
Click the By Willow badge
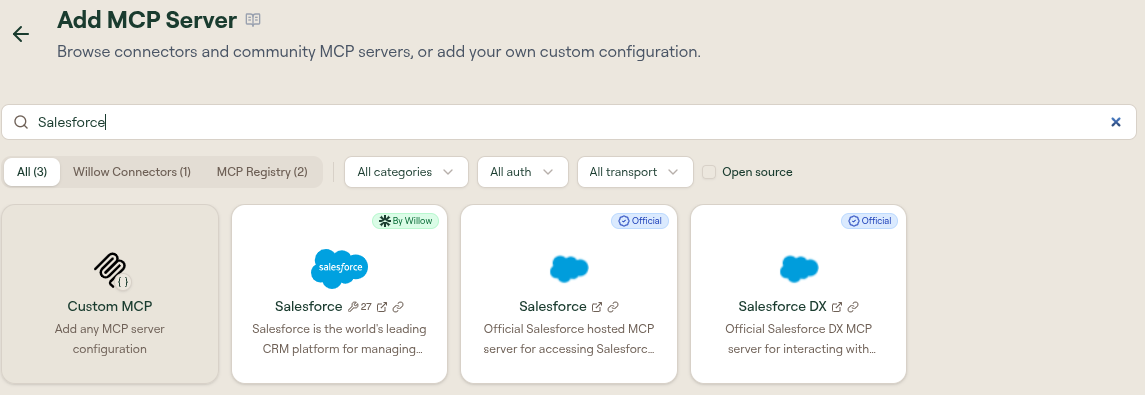[405, 220]
